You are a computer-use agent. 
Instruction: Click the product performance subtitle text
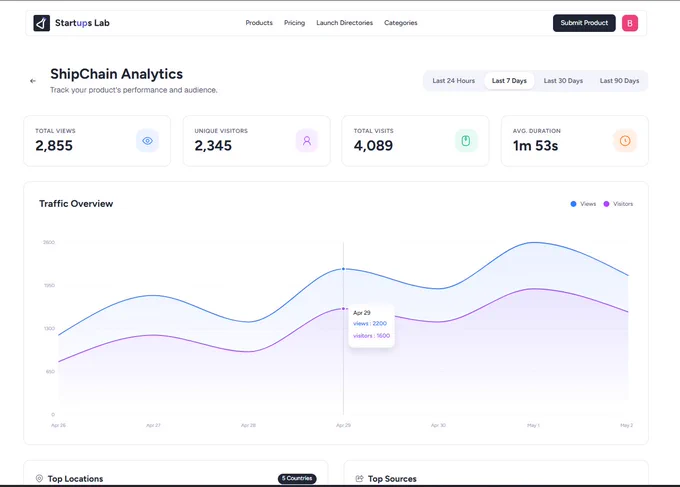pyautogui.click(x=134, y=90)
